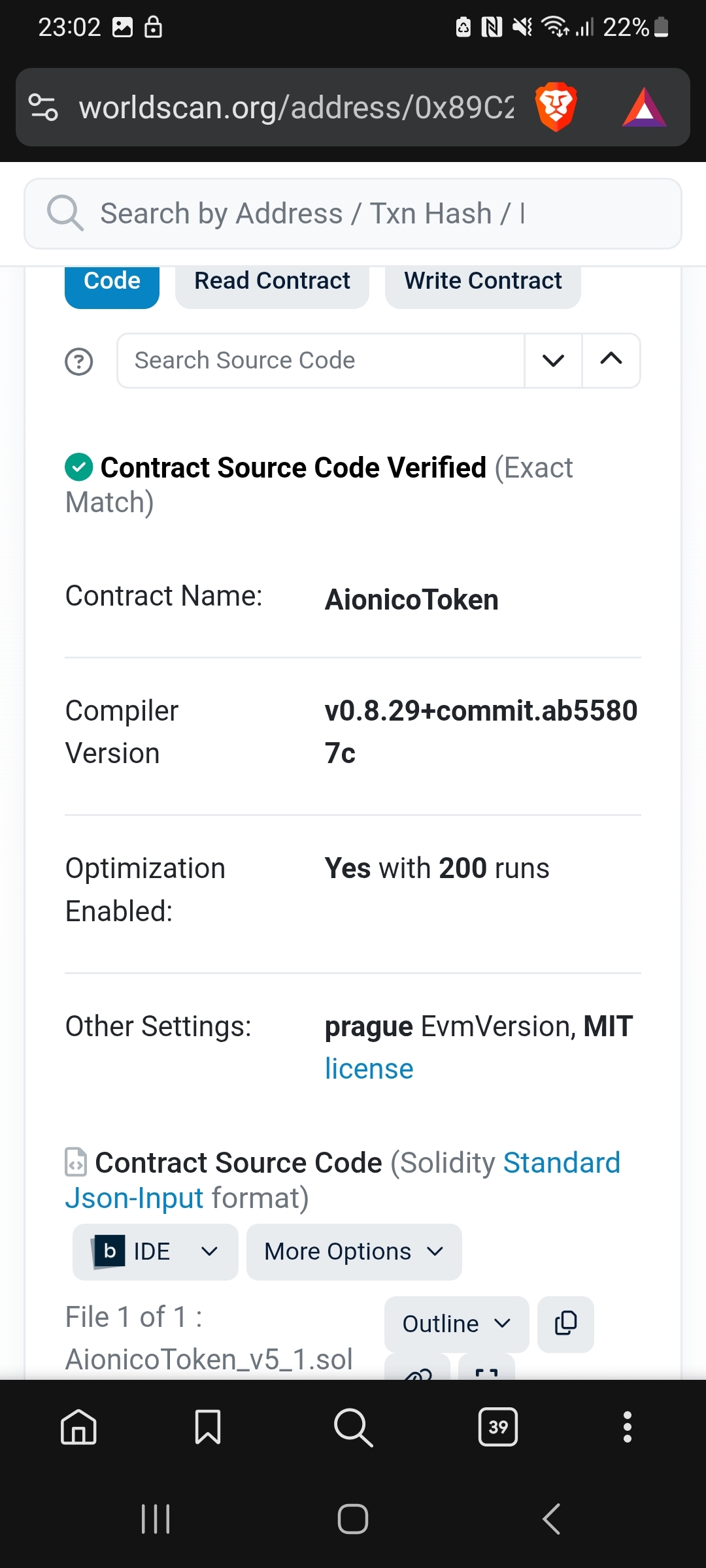Expand the More Options dropdown
Viewport: 706px width, 1568px height.
(354, 1252)
